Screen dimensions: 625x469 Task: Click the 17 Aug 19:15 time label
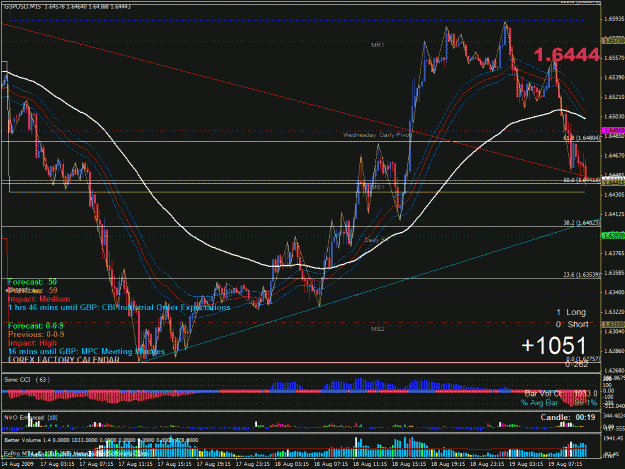pyautogui.click(x=213, y=464)
